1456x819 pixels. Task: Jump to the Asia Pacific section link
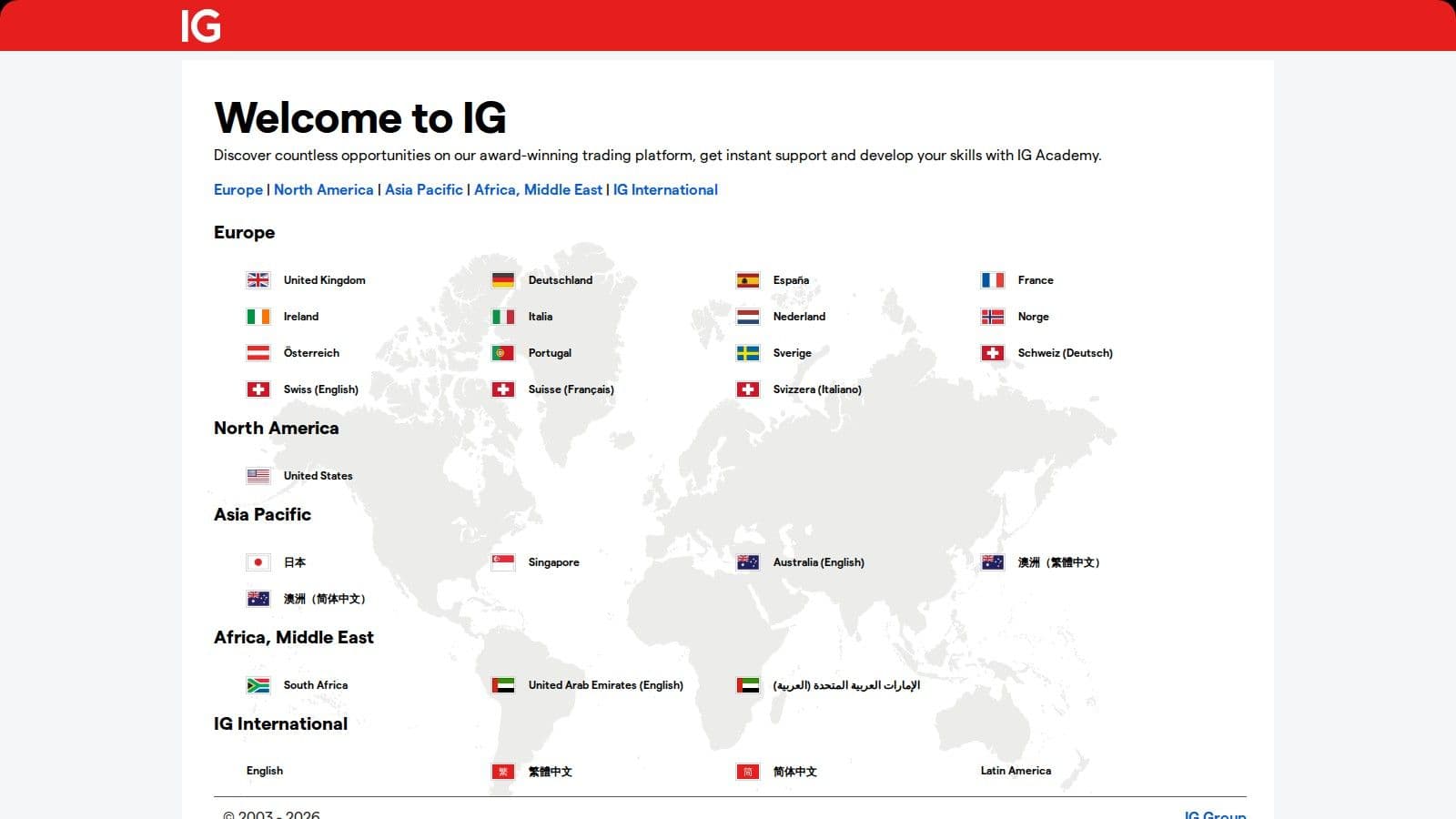coord(424,189)
